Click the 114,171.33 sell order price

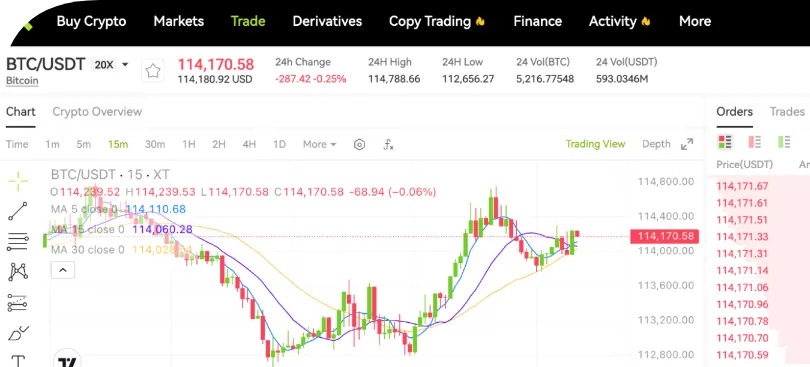(742, 237)
